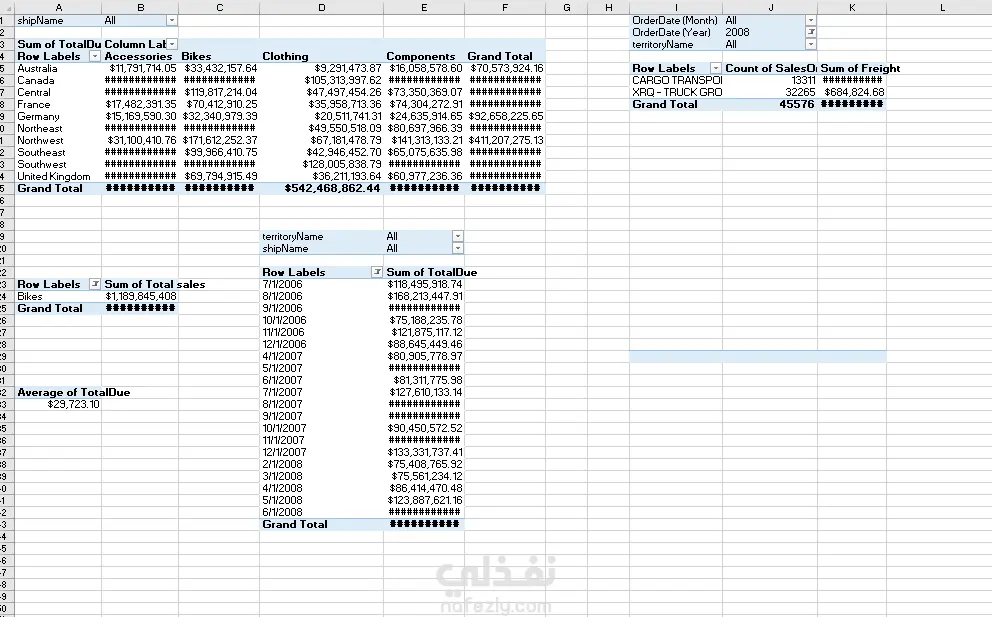Click the Northeast row label
Screen dimensions: 992x617
click(40, 128)
